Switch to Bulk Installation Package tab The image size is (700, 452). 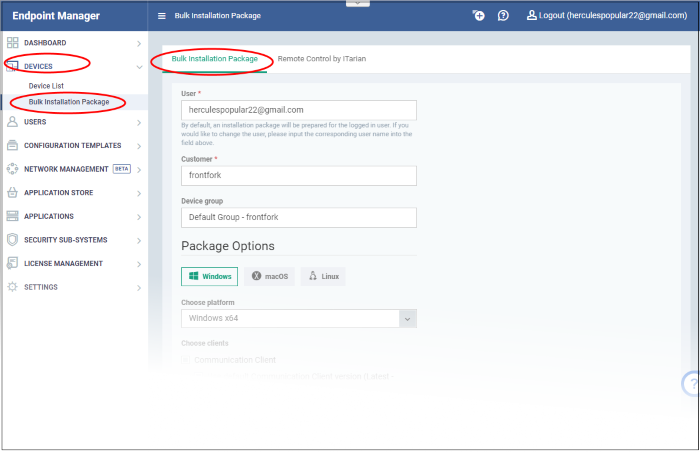point(215,59)
